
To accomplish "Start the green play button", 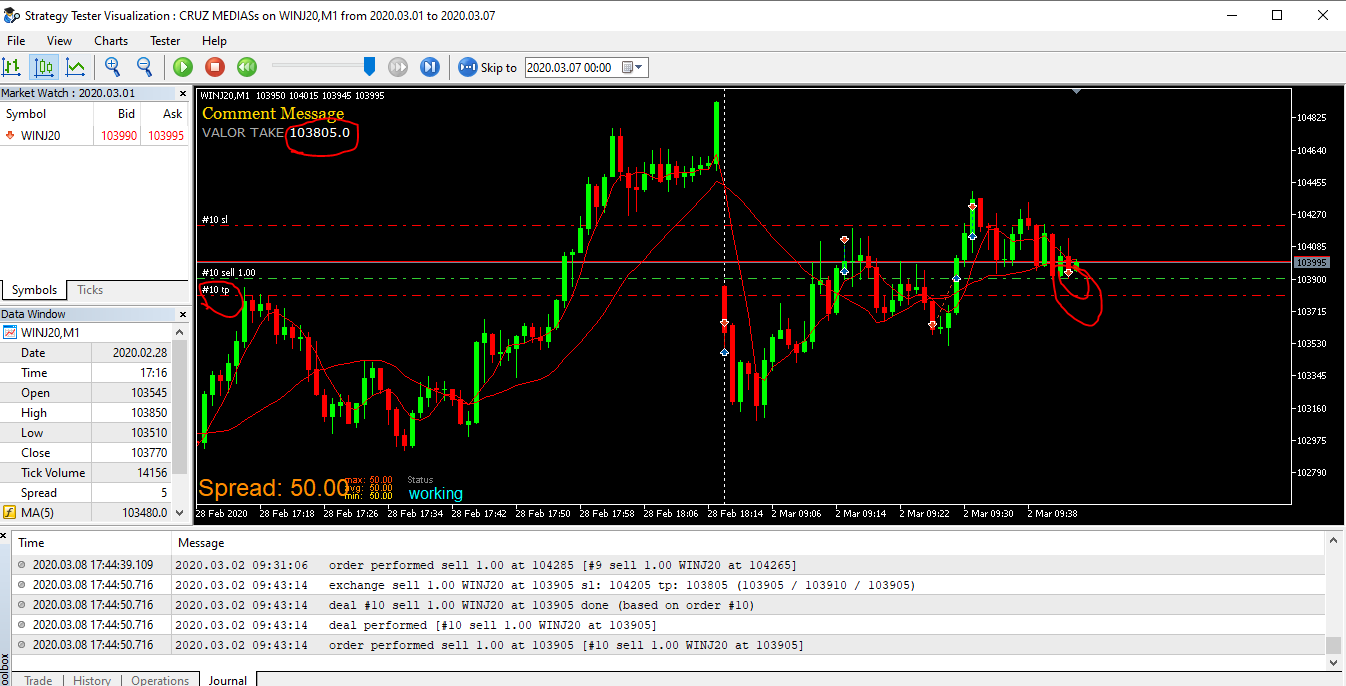I will [x=183, y=67].
